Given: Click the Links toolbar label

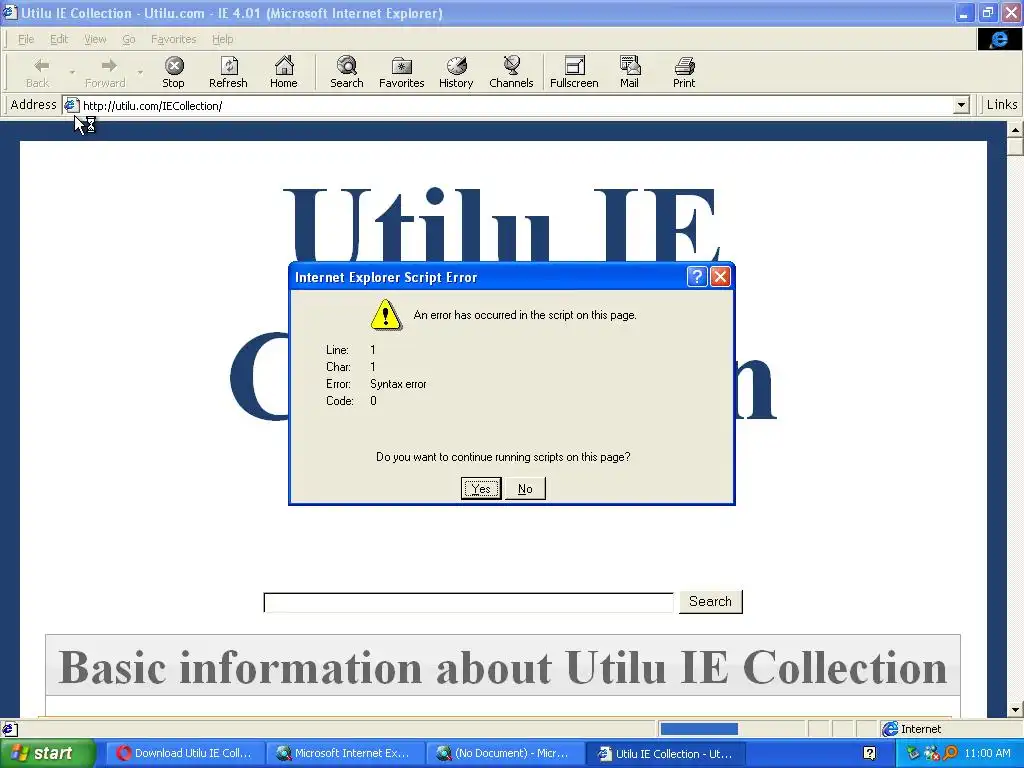Looking at the screenshot, I should click(1002, 104).
